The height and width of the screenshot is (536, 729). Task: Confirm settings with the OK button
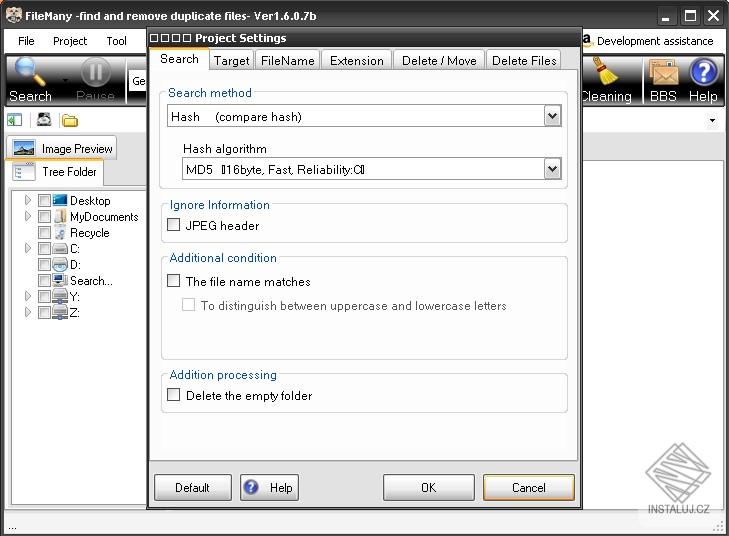(429, 487)
